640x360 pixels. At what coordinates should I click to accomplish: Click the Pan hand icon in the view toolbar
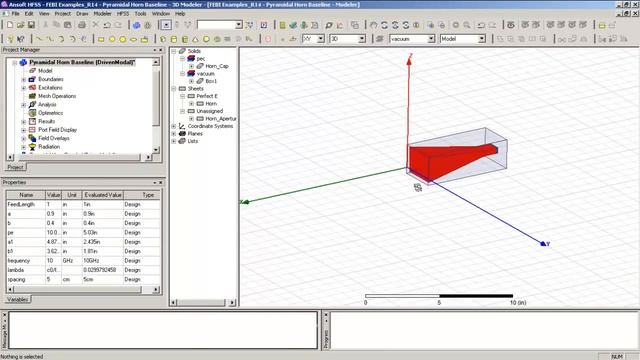[373, 25]
